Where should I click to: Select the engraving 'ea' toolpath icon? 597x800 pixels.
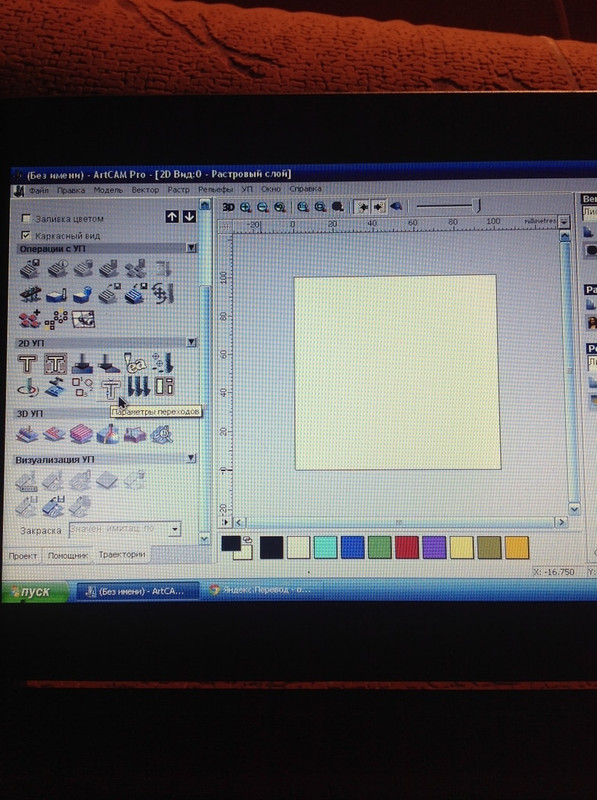point(135,363)
